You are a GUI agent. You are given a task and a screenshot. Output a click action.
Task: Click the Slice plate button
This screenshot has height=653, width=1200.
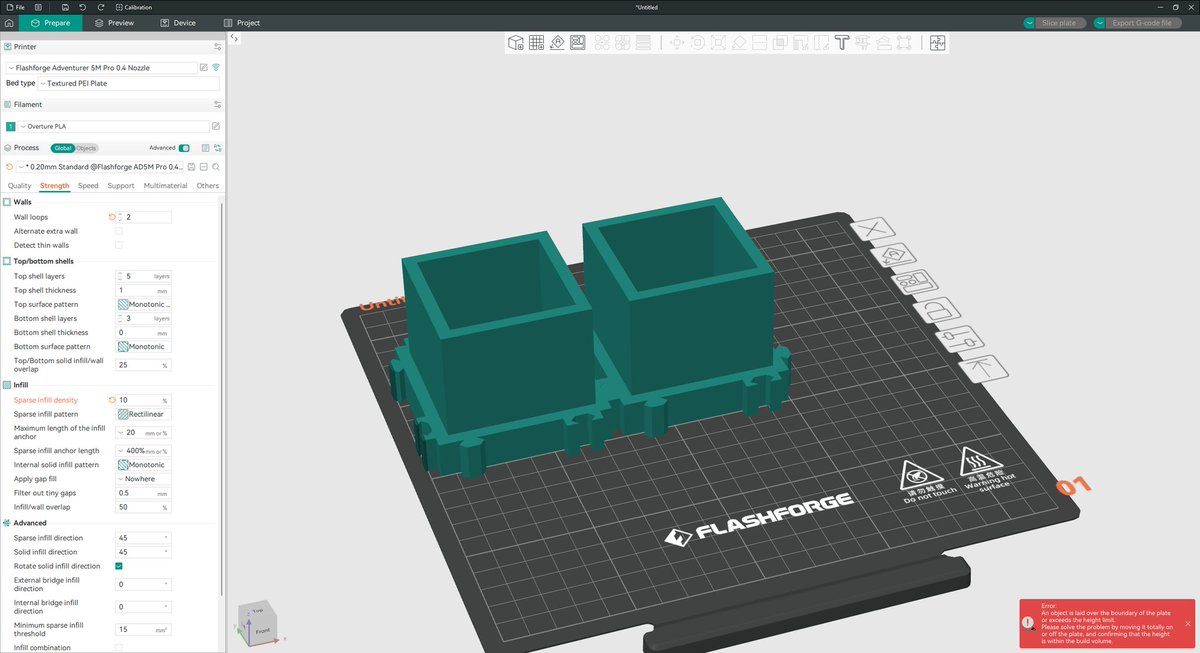coord(1060,22)
